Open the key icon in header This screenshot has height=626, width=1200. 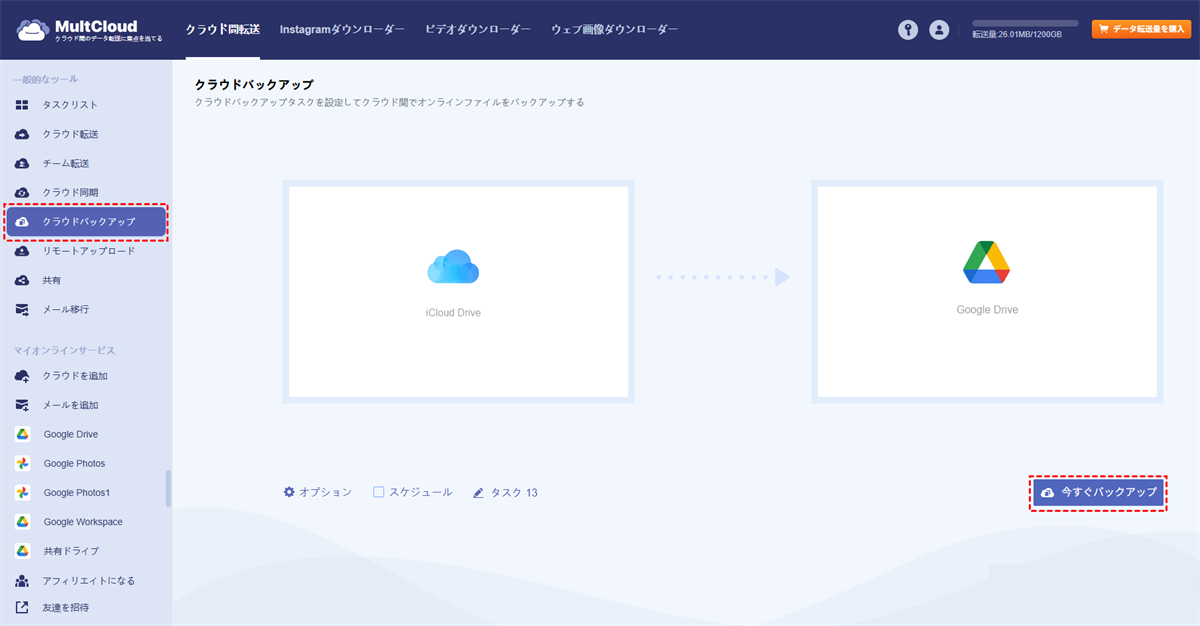click(x=907, y=30)
